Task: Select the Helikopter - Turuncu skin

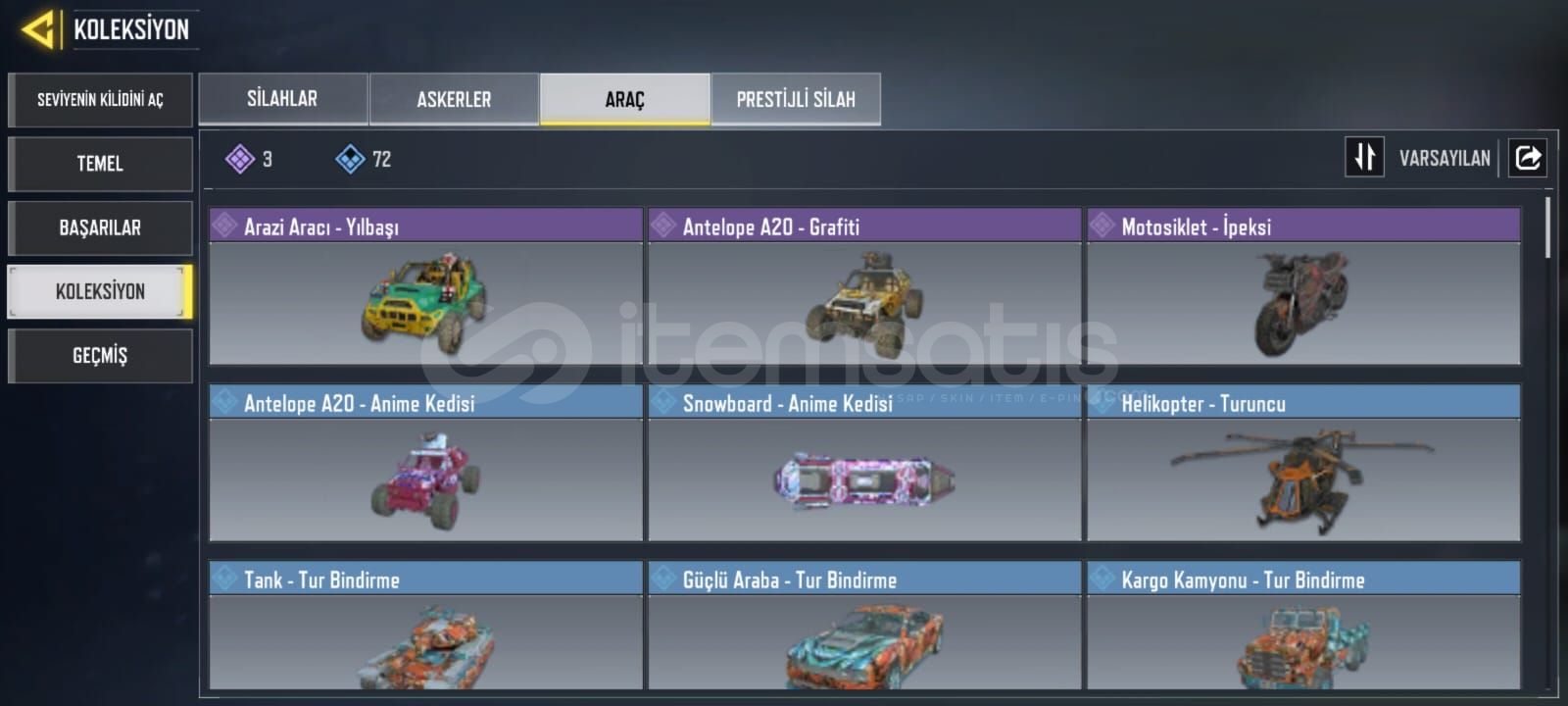Action: coord(1303,463)
